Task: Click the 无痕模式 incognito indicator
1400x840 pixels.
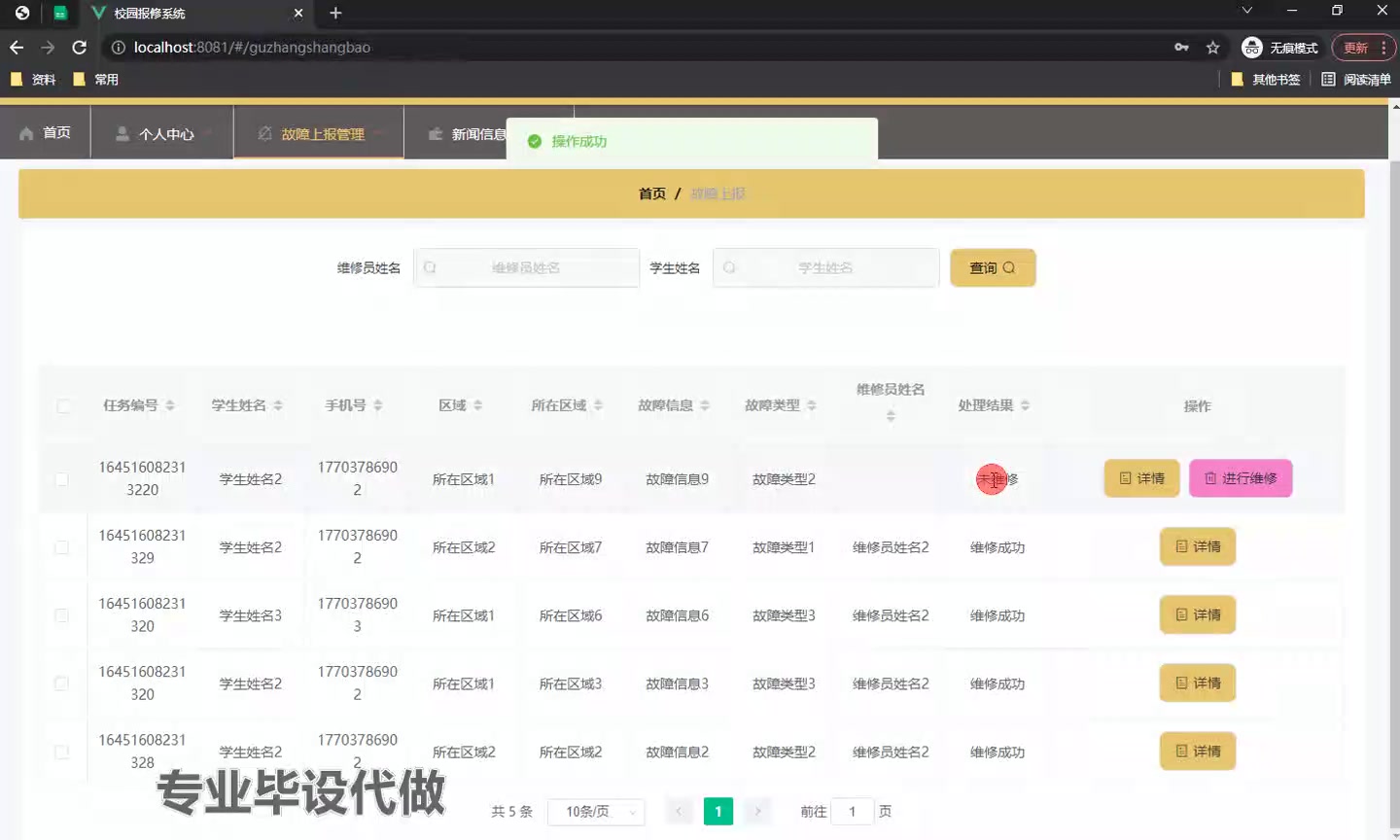Action: (x=1280, y=48)
